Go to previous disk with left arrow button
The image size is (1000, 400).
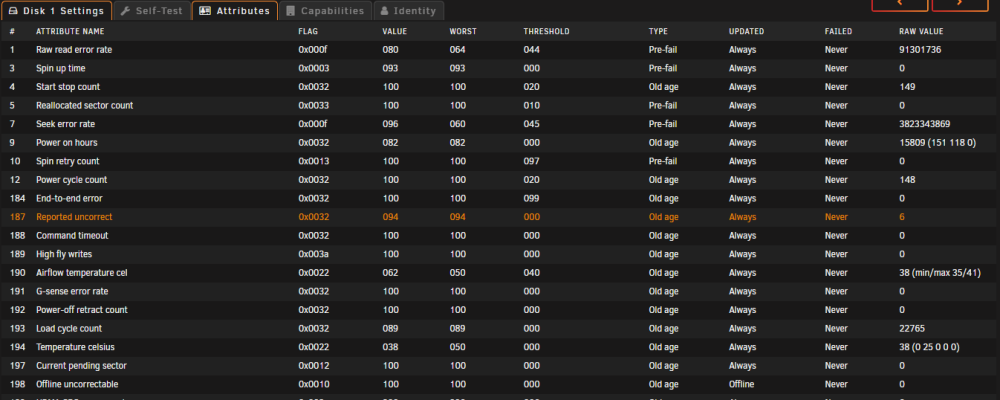(900, 5)
